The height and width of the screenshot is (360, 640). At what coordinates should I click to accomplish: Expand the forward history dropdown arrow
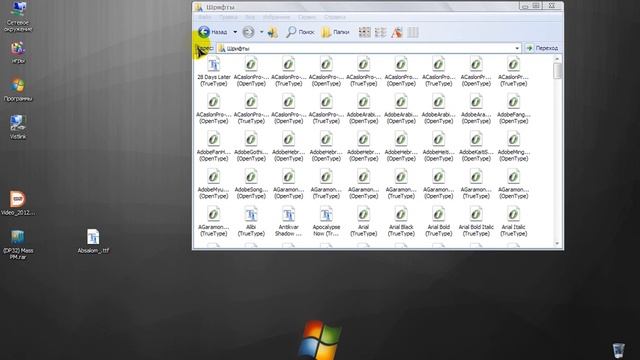point(261,32)
